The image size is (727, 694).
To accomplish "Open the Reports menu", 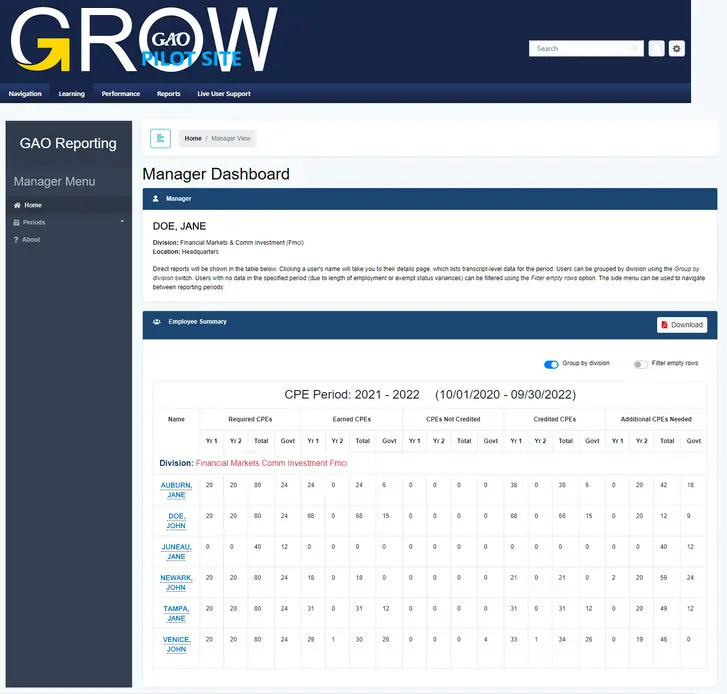I will click(x=168, y=94).
